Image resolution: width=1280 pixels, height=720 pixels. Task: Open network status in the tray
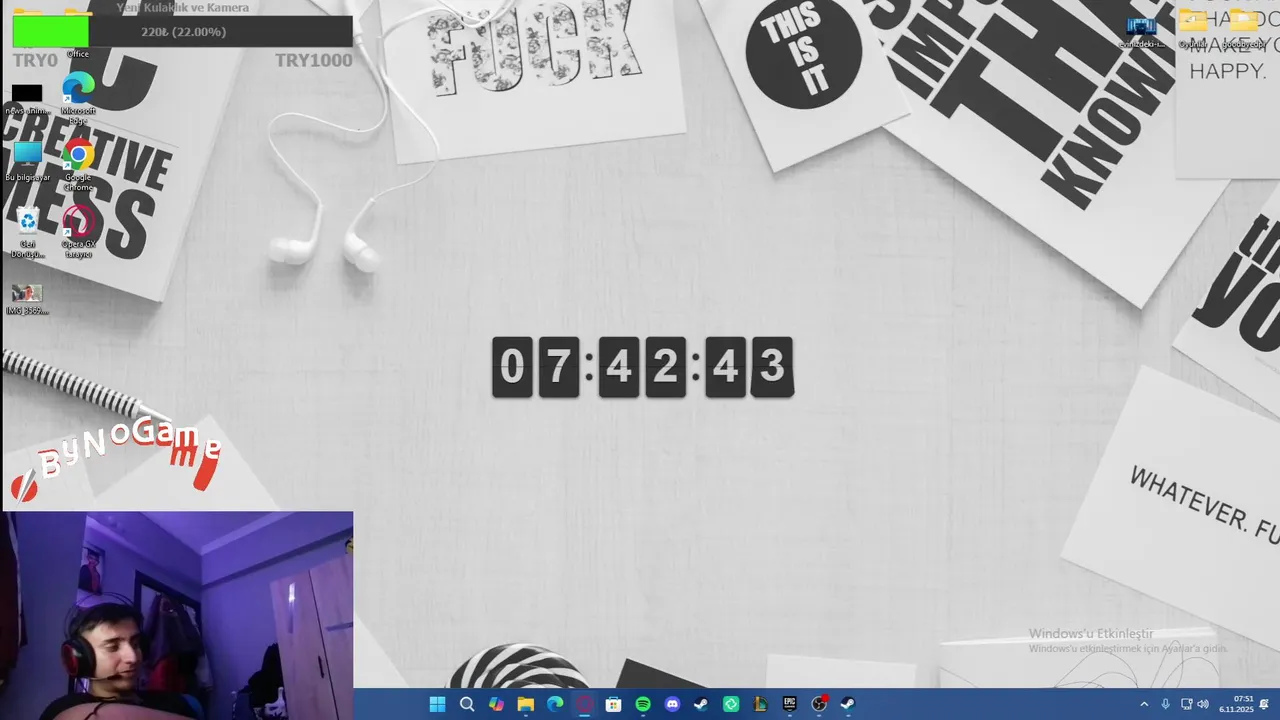pos(1186,704)
